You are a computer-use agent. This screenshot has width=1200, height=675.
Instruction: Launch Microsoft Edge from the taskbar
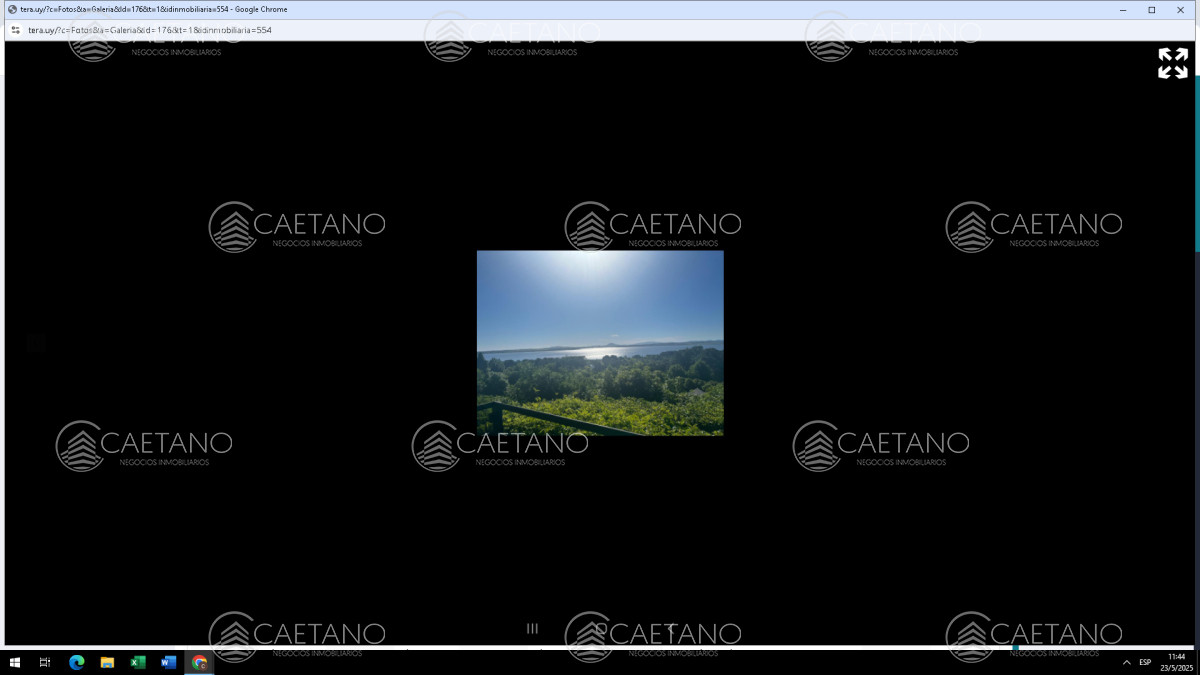coord(76,662)
